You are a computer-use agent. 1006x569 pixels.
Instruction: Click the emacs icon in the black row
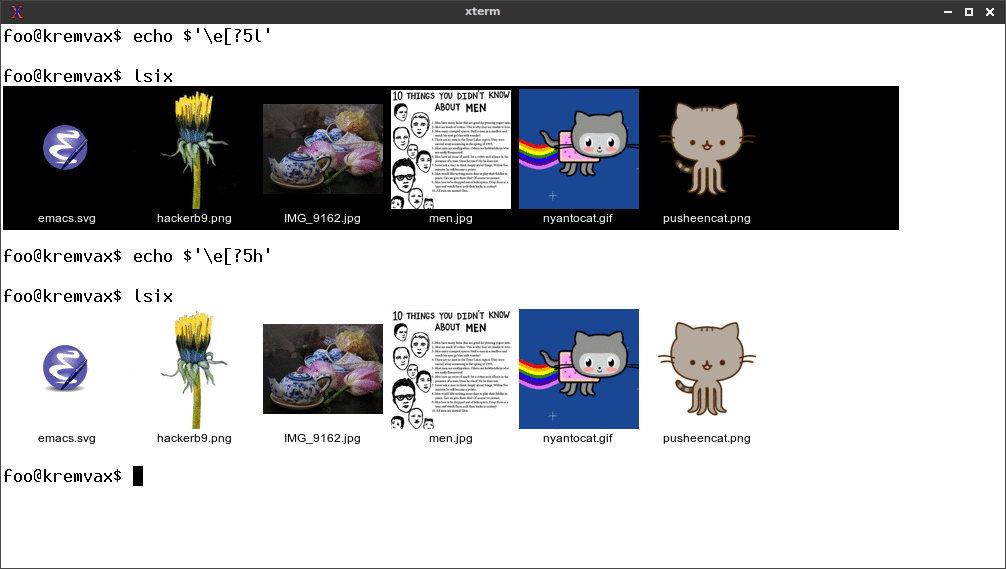coord(65,148)
